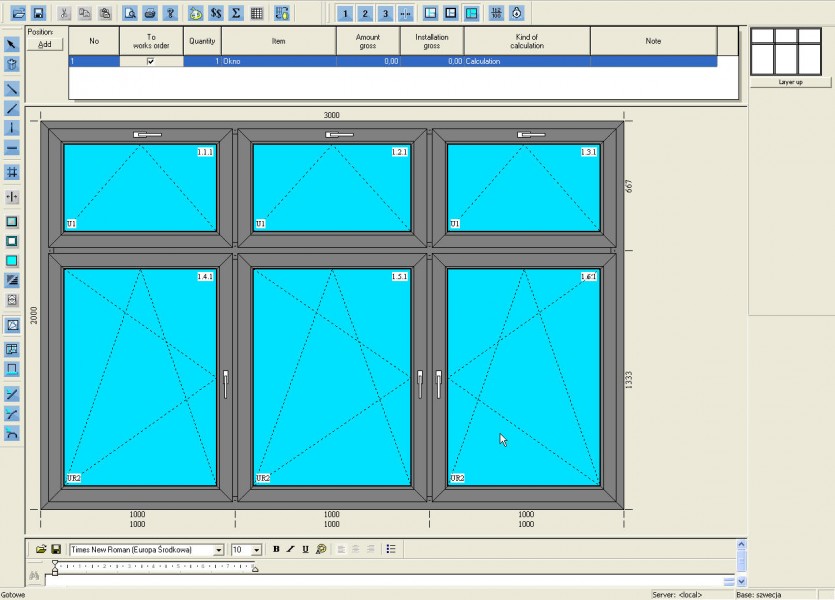Select the arch bottom left-toolbar icon
This screenshot has height=600, width=835.
pyautogui.click(x=12, y=433)
